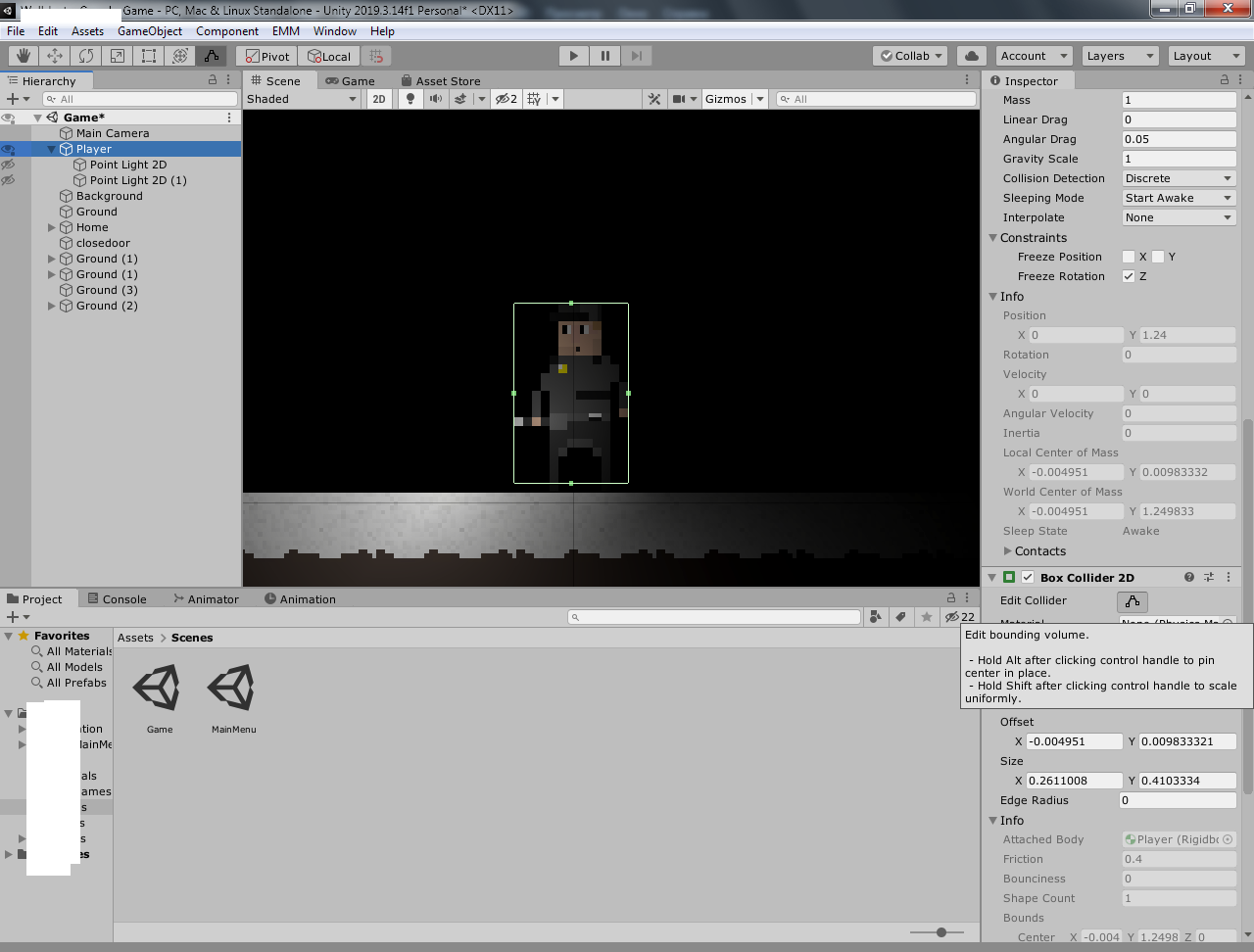Open the Window menu
The image size is (1254, 952).
[x=335, y=31]
